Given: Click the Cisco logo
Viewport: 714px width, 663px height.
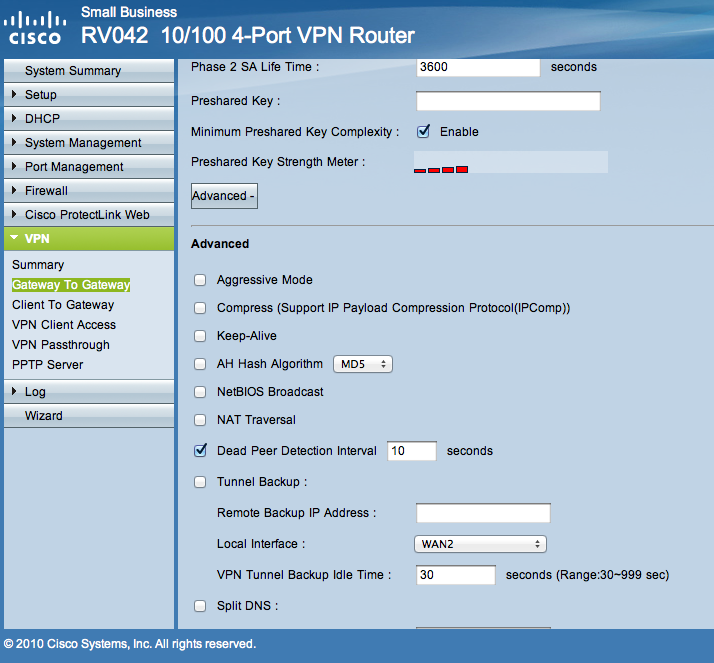Looking at the screenshot, I should 35,28.
